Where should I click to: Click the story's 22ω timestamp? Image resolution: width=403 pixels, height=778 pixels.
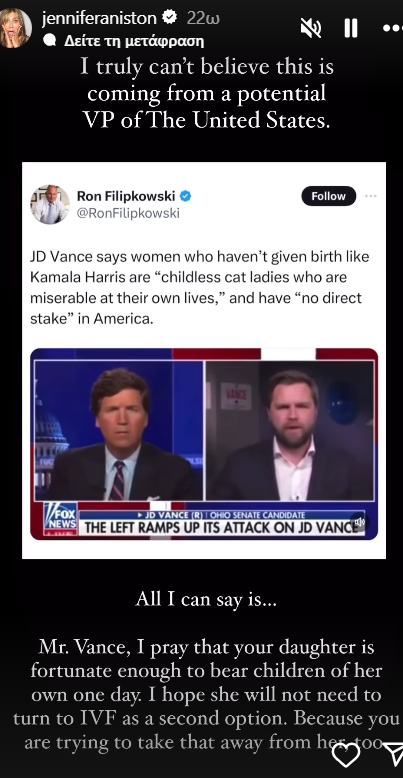[203, 18]
